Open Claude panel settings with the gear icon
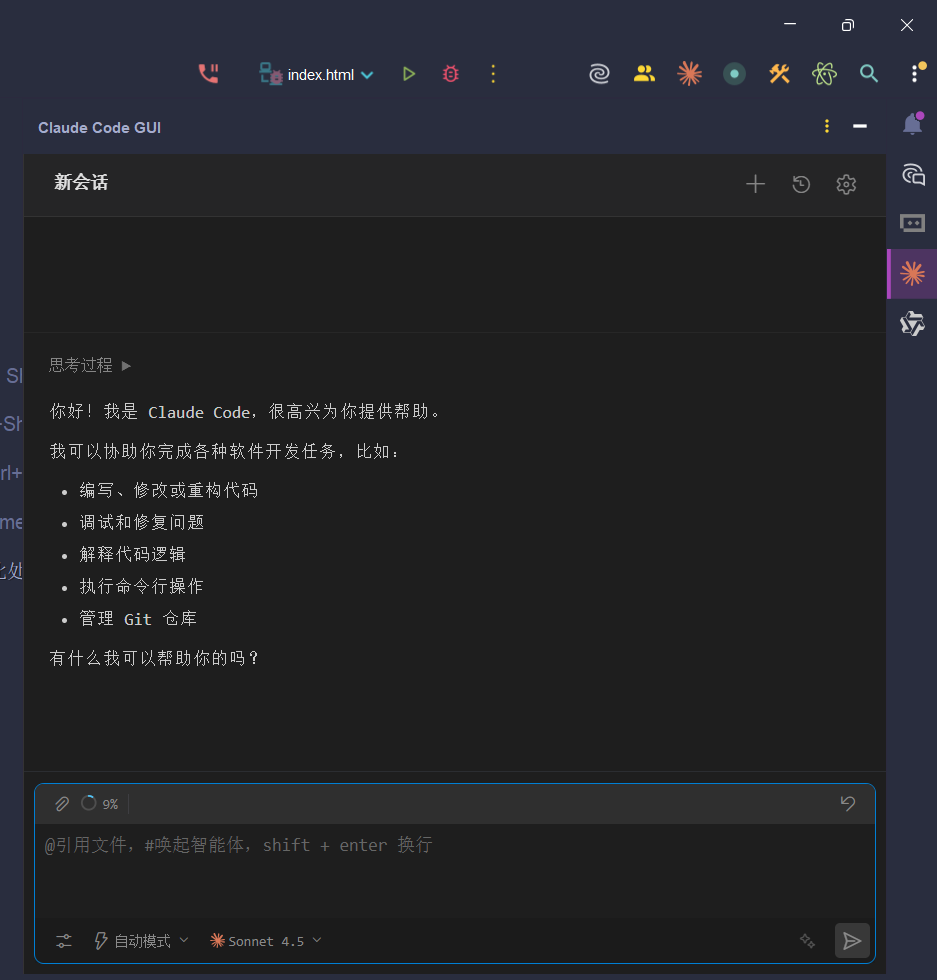The height and width of the screenshot is (980, 937). coord(846,184)
